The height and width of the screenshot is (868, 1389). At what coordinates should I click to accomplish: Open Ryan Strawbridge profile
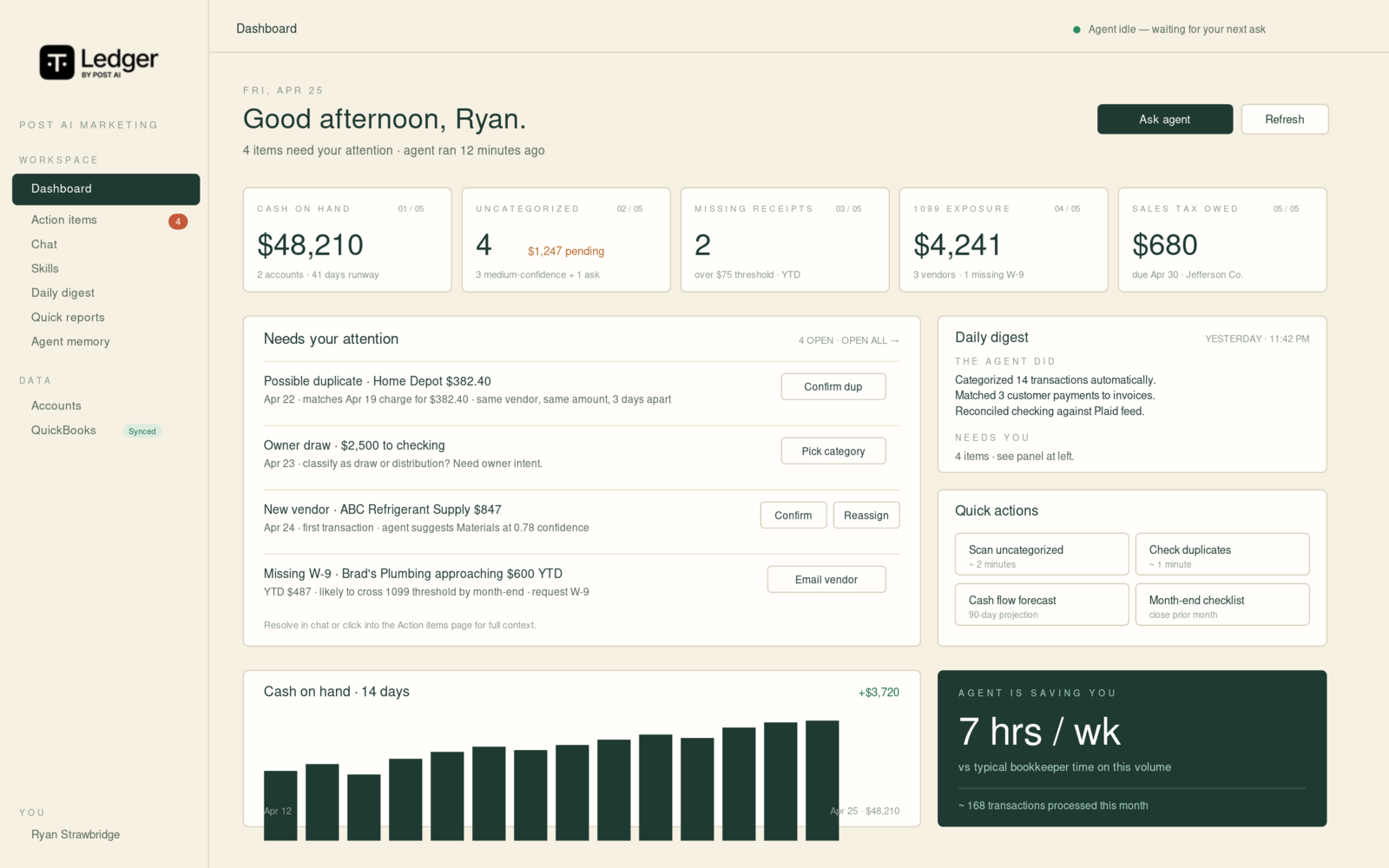point(76,835)
